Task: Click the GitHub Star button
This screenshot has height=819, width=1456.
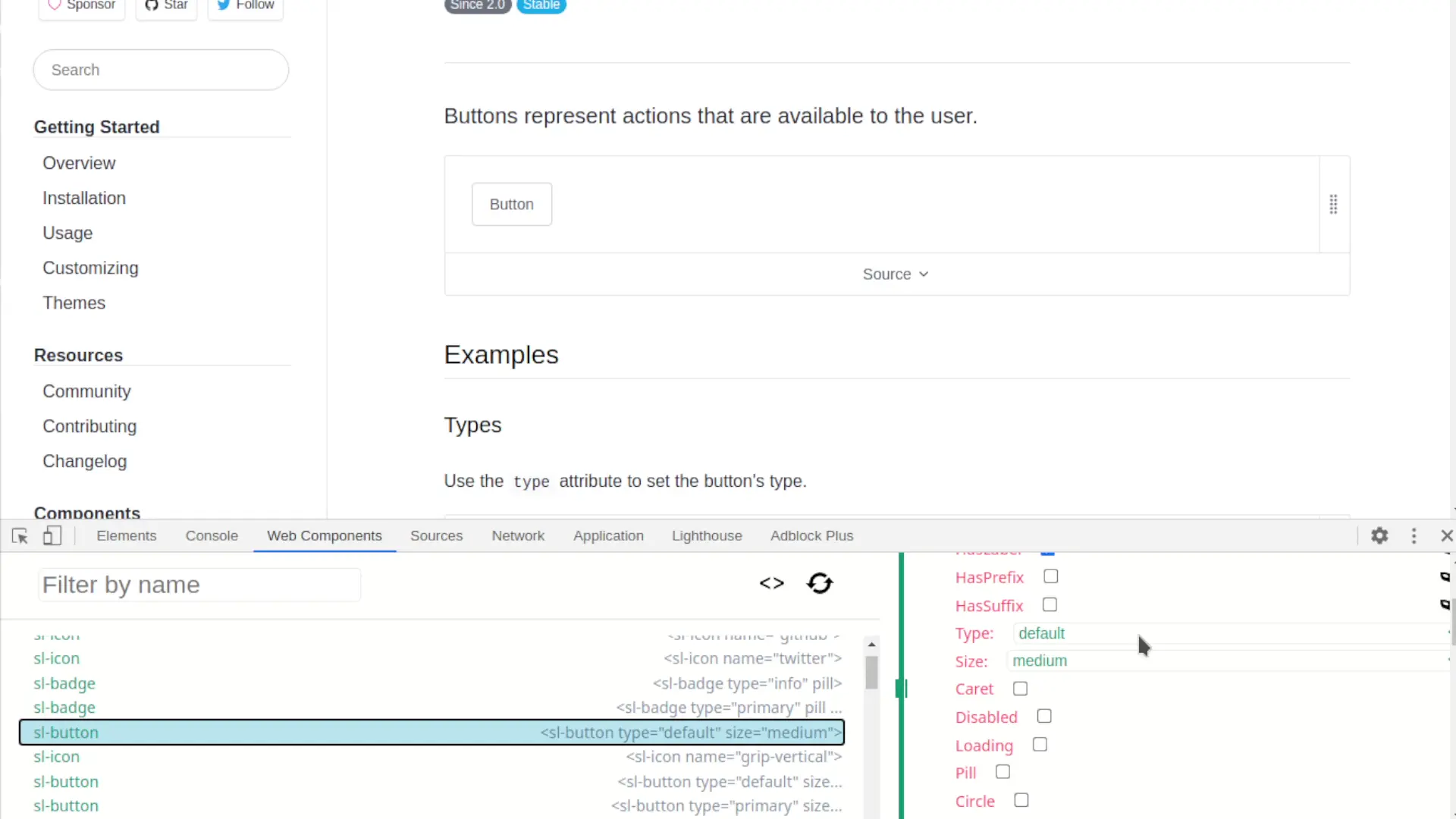Action: point(167,6)
